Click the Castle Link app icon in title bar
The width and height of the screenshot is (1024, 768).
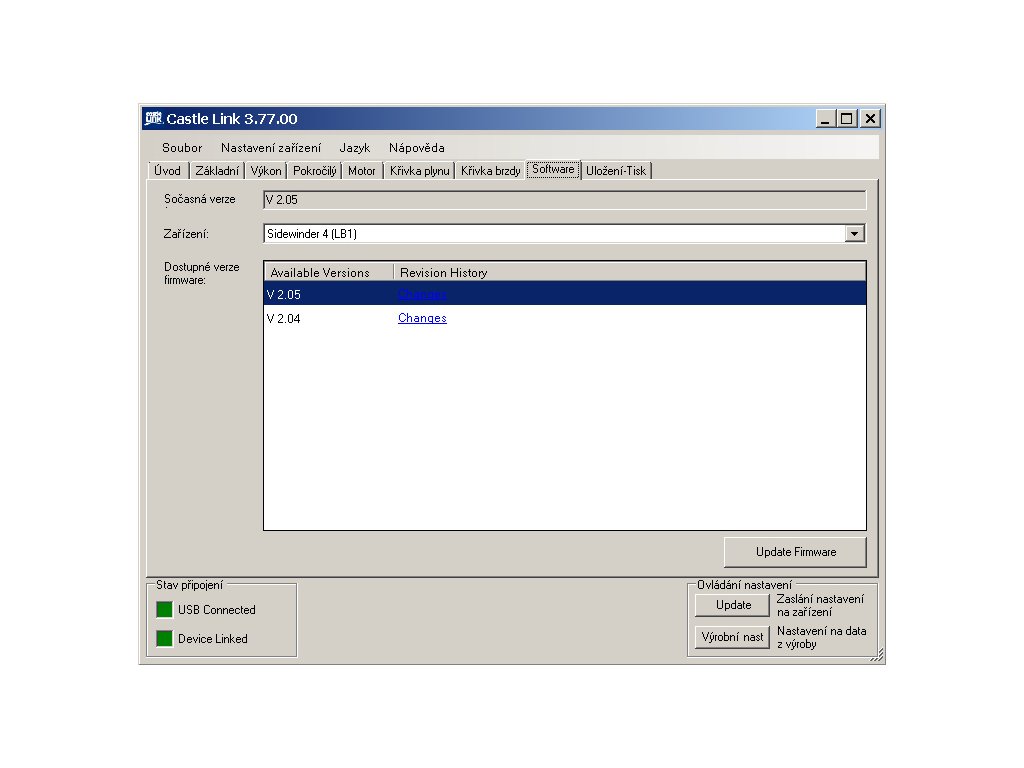153,118
